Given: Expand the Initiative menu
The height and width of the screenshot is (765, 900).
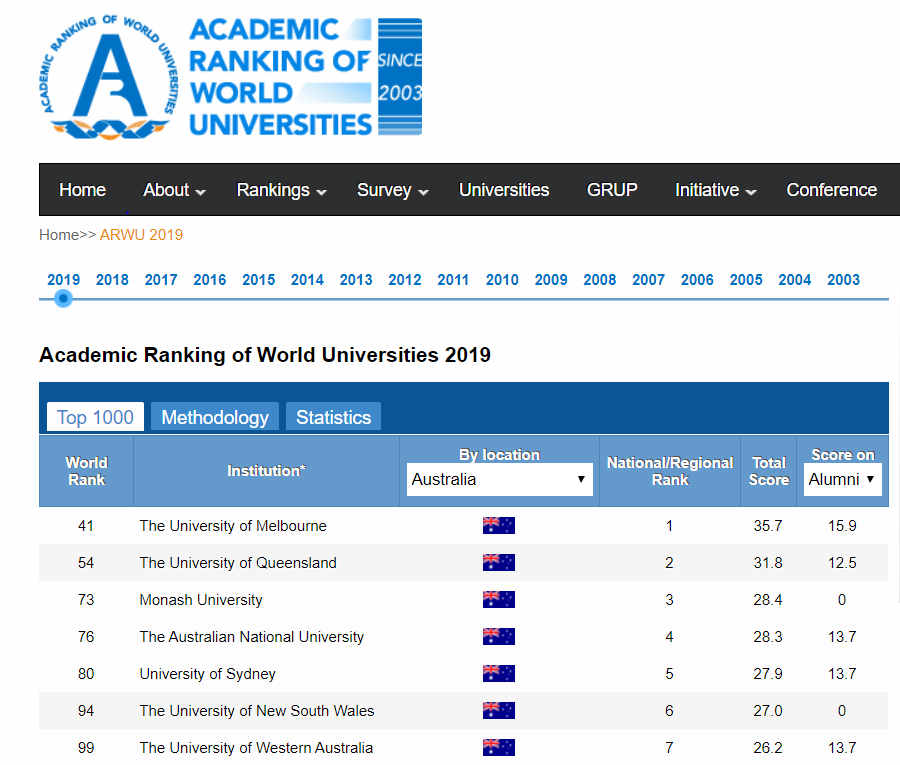Looking at the screenshot, I should tap(716, 190).
